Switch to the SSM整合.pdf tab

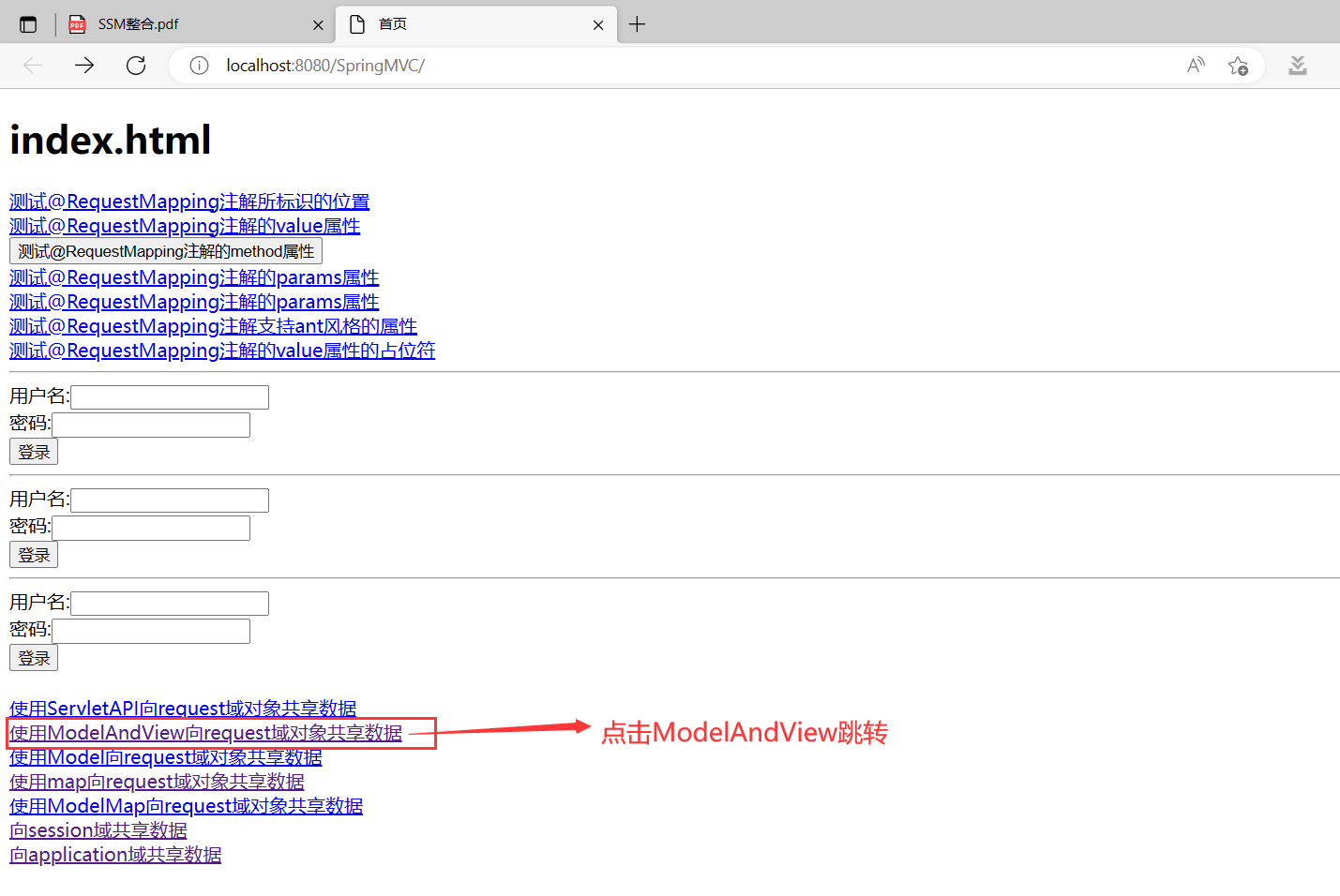[195, 24]
